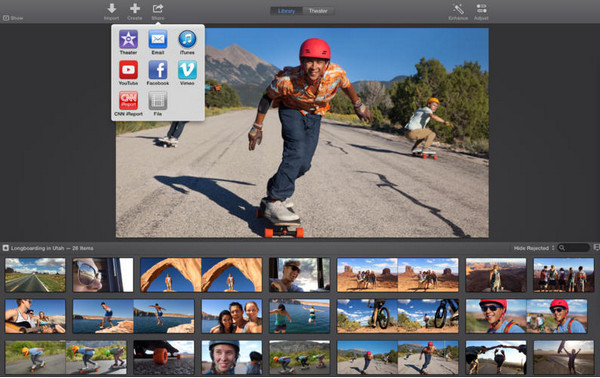Select the sunglasses close-up clip

103,275
